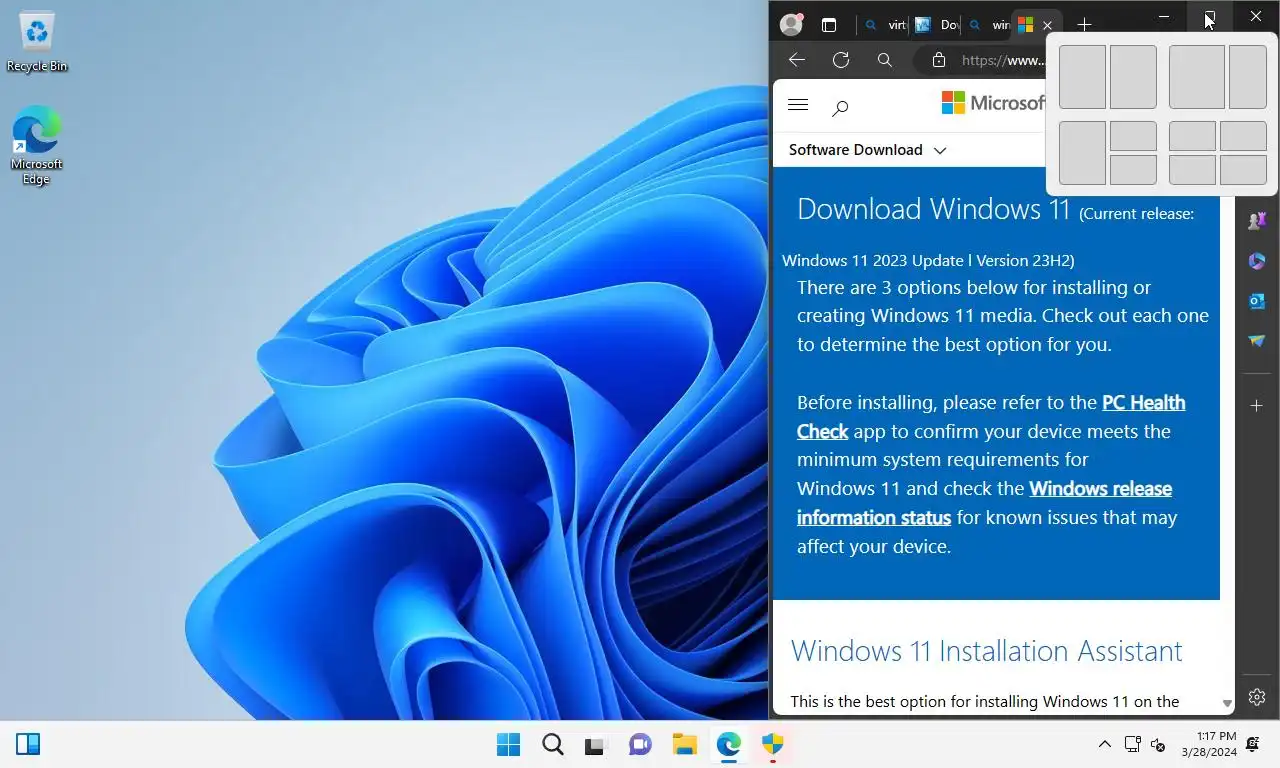Refresh the current Edge page
This screenshot has height=768, width=1280.
point(841,60)
